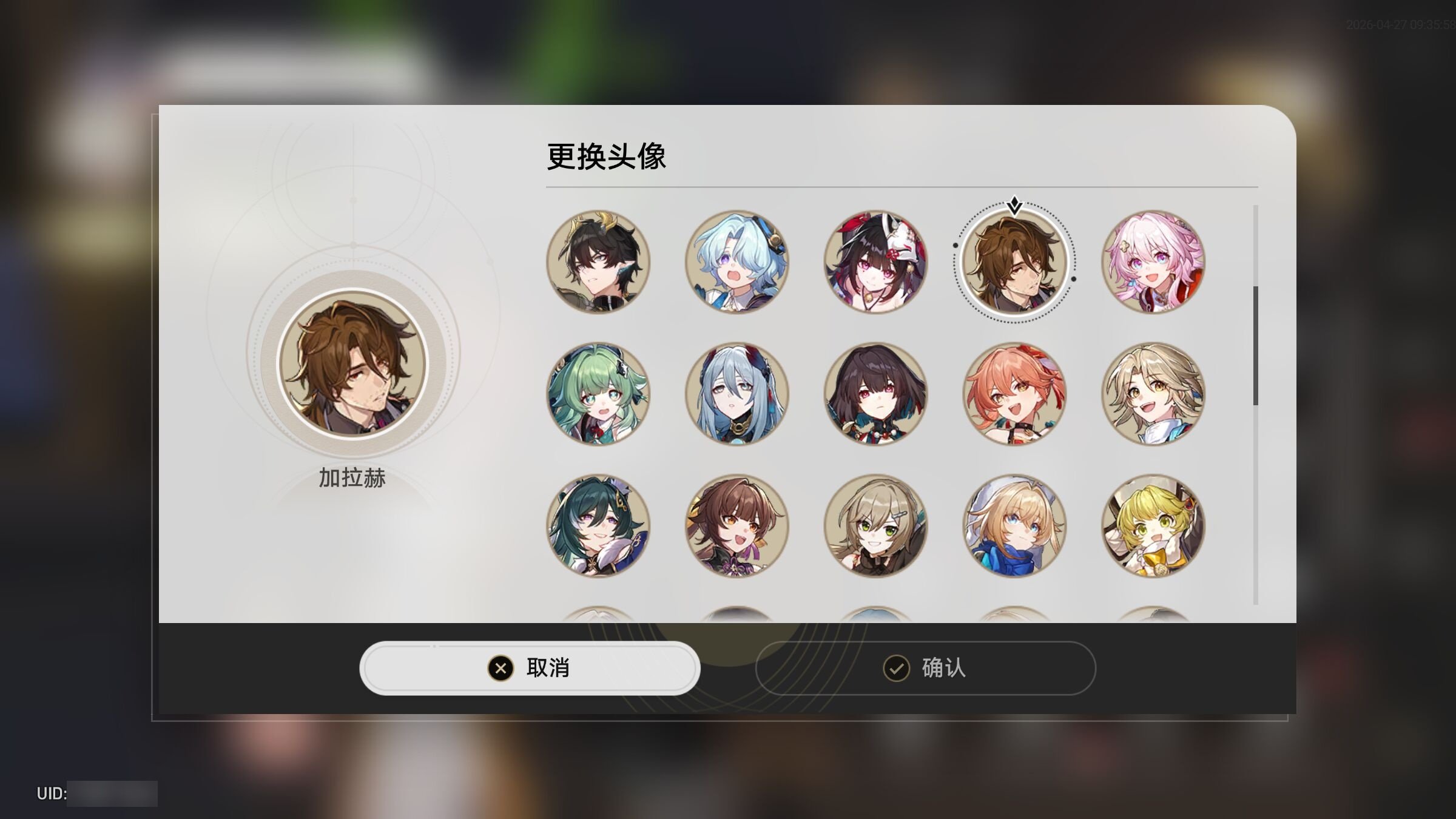Select the orange-haired laughing girl avatar
Screen dimensions: 1456x819
[1014, 394]
